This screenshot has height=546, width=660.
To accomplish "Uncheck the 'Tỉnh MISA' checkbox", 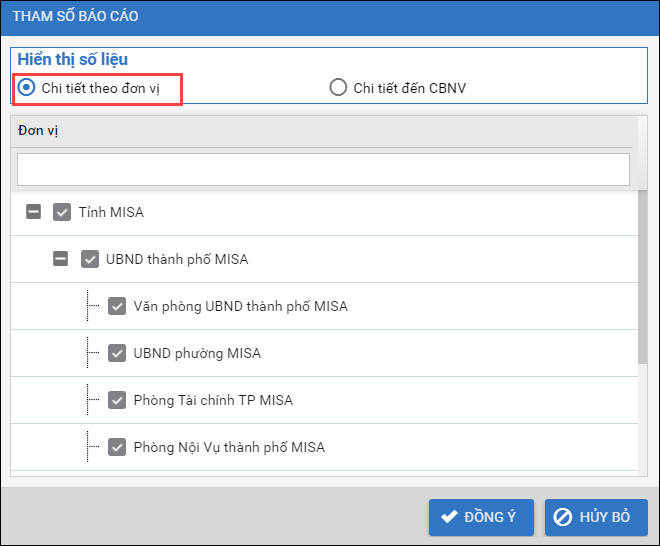I will pos(62,212).
